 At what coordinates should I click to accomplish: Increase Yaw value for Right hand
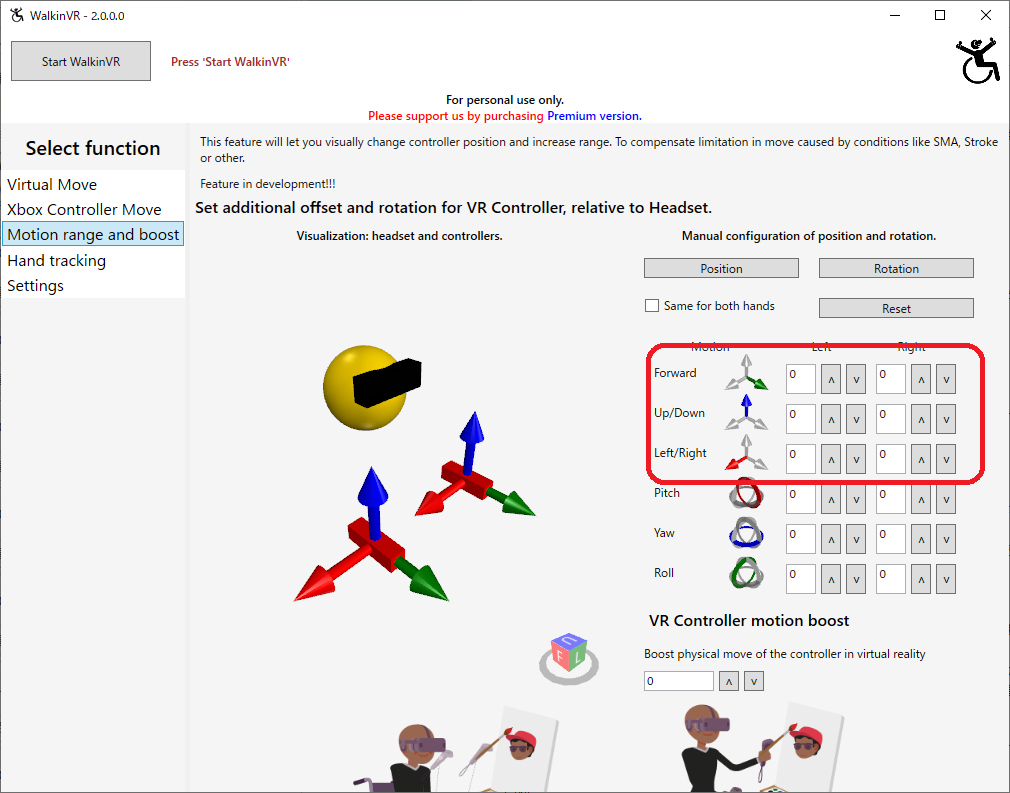tap(921, 539)
